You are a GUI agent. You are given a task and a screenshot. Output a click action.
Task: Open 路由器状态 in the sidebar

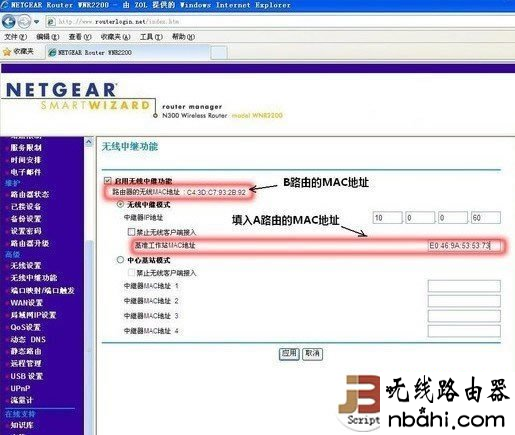pyautogui.click(x=30, y=194)
